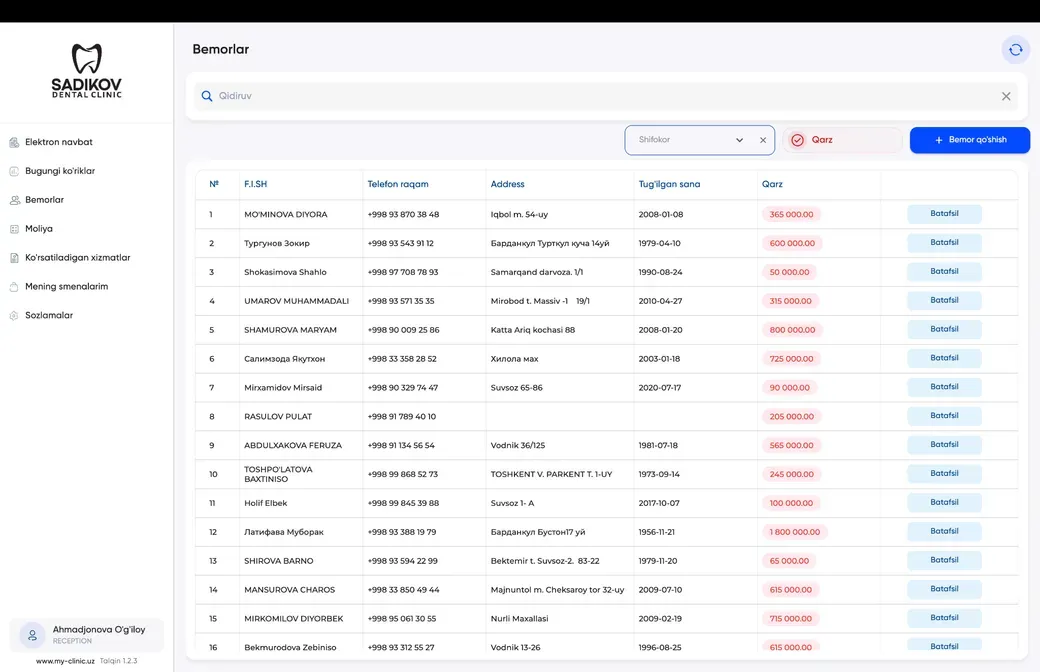The width and height of the screenshot is (1040, 672).
Task: Click the Ahmadjonova O'g'iloy profile card
Action: (x=86, y=635)
